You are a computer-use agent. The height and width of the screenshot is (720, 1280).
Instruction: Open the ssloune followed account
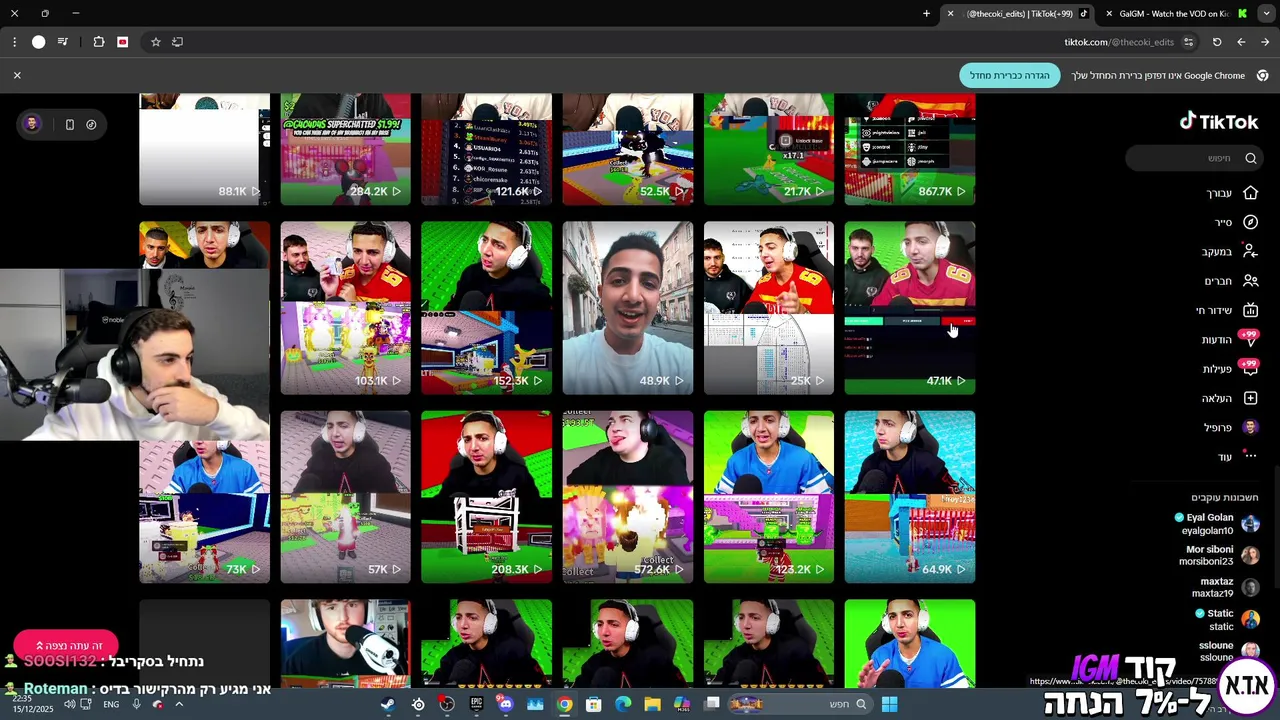pyautogui.click(x=1228, y=651)
